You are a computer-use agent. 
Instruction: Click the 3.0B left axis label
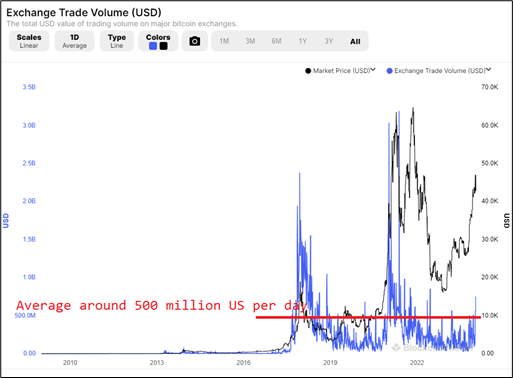click(29, 125)
